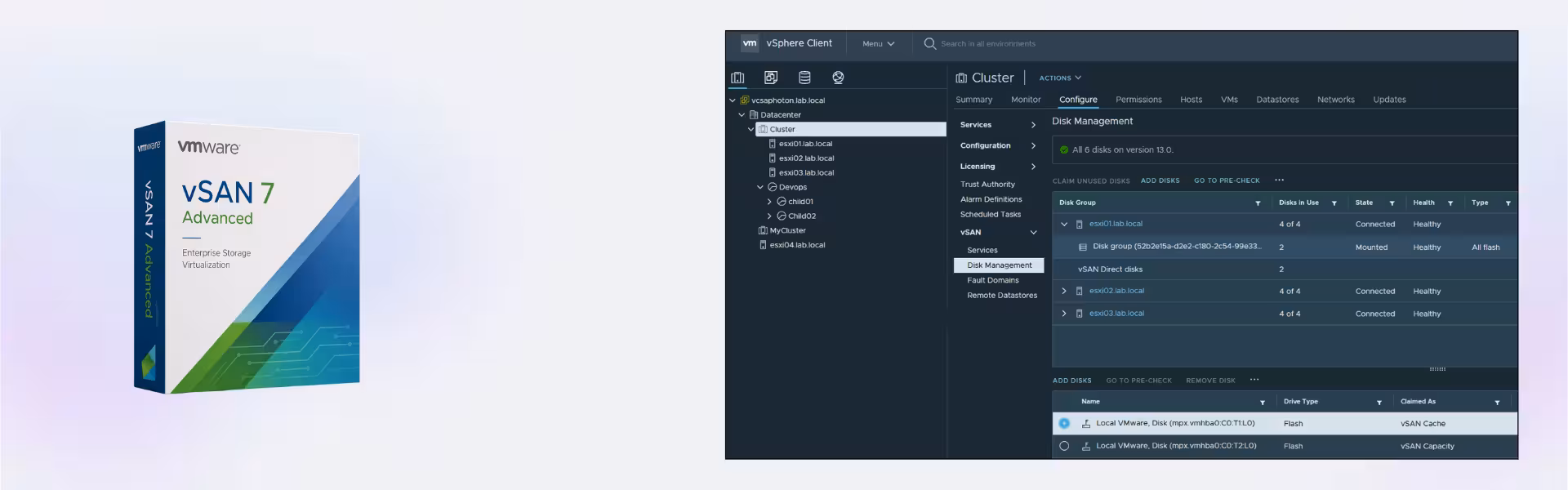This screenshot has height=490, width=1568.
Task: Click the filter icon in Disk Group column
Action: [1258, 203]
